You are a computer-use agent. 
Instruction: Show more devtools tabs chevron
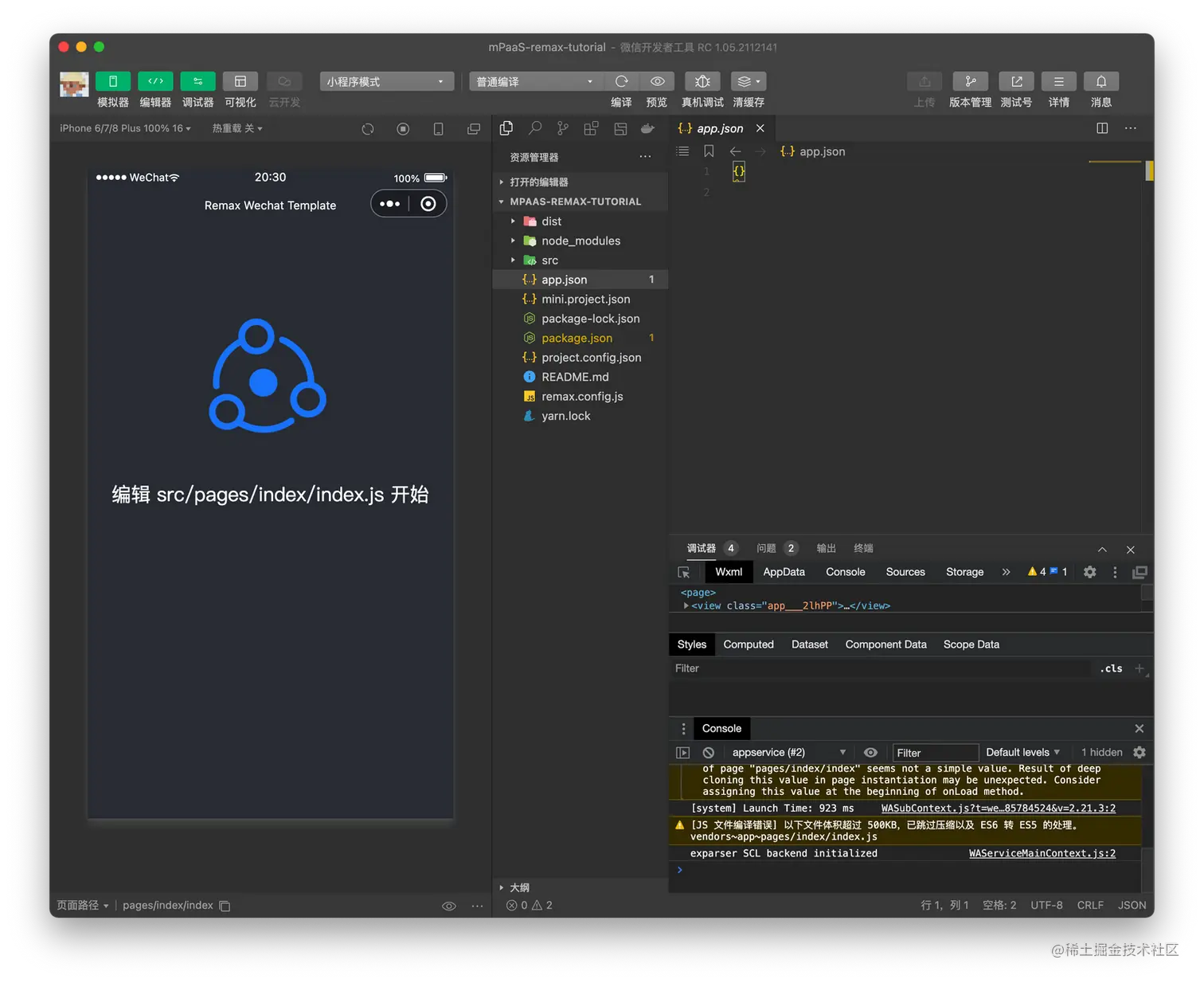click(x=1006, y=572)
